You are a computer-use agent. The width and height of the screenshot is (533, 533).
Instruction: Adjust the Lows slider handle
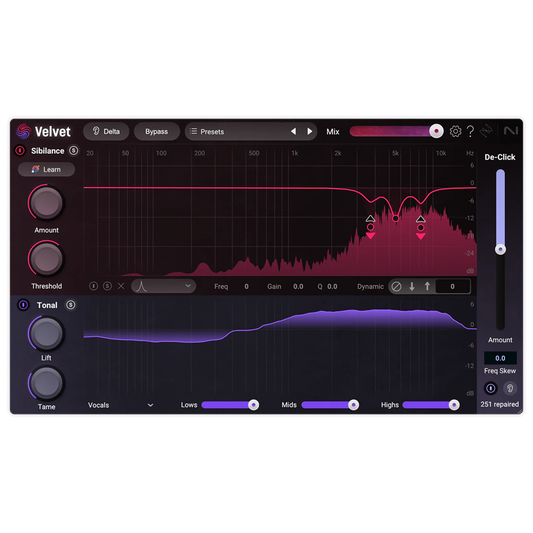pyautogui.click(x=253, y=405)
